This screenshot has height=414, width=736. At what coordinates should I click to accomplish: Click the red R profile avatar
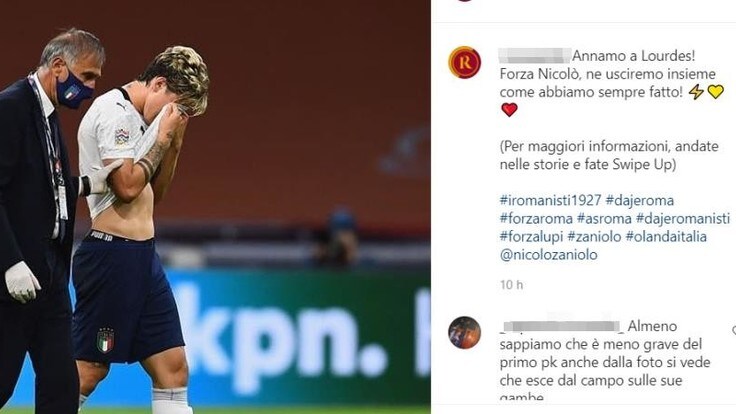click(465, 62)
